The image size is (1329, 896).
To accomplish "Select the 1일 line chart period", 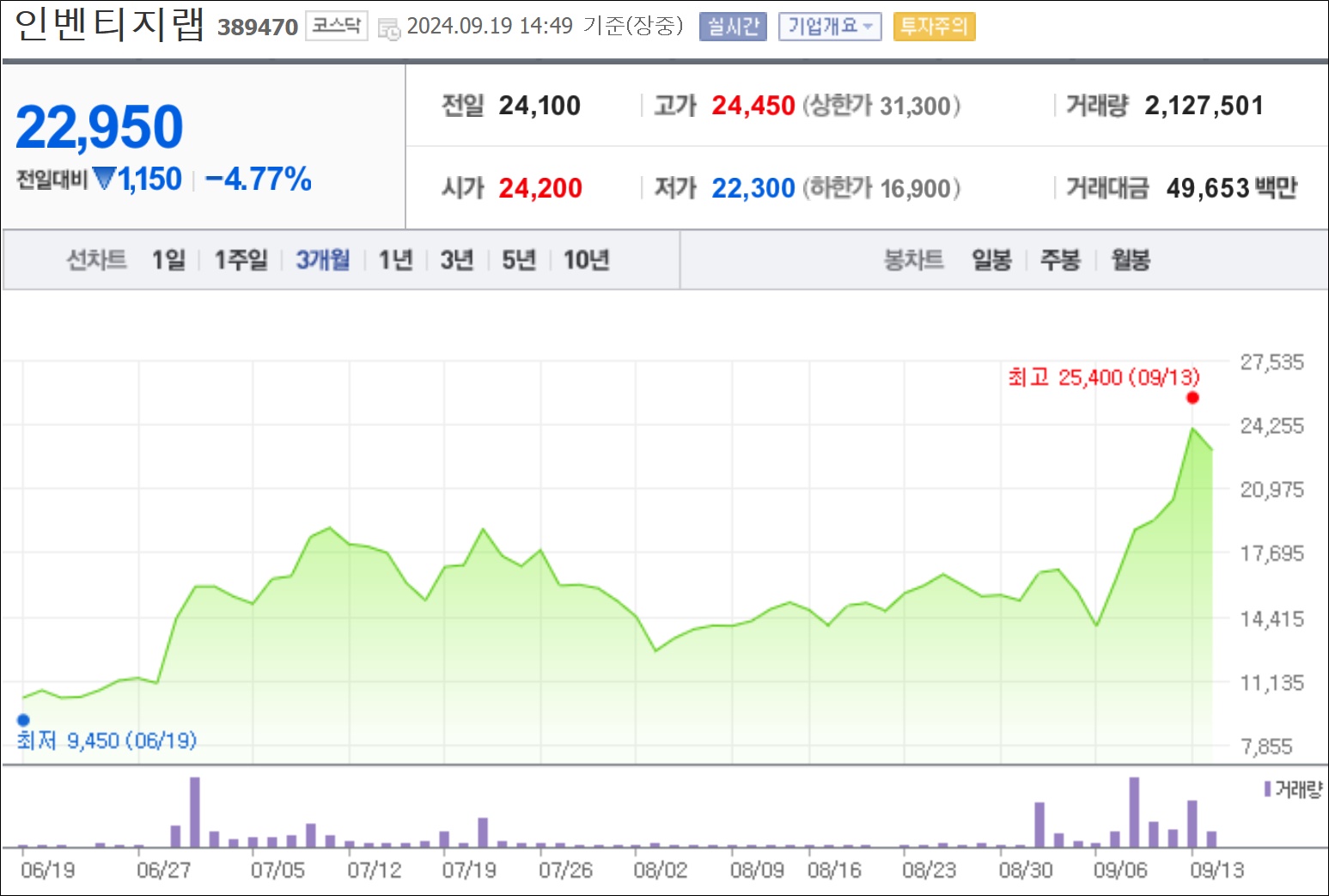I will click(168, 259).
